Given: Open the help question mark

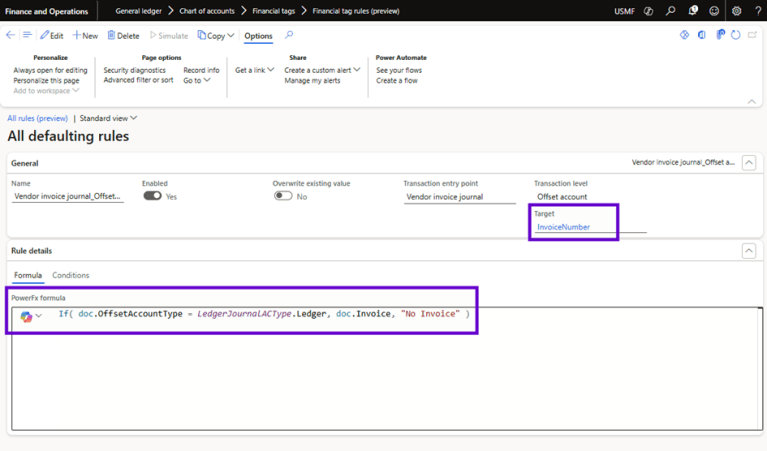Looking at the screenshot, I should 758,11.
